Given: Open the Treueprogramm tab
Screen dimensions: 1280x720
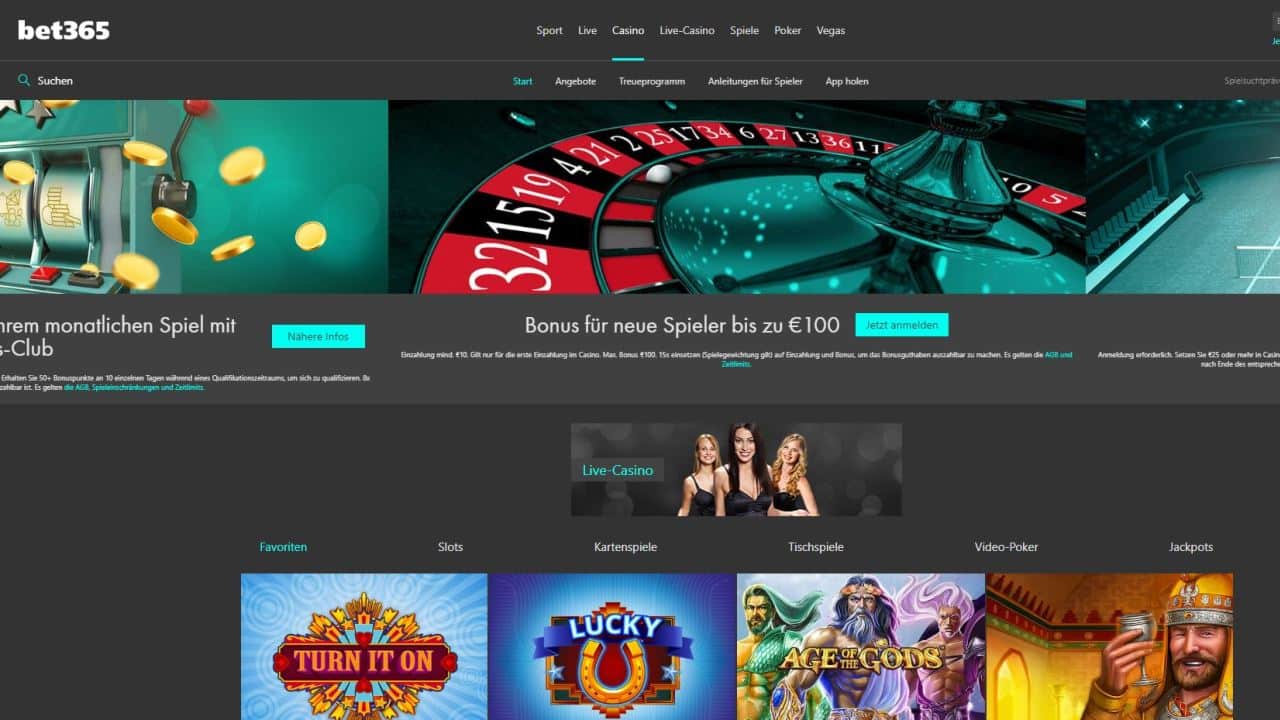Looking at the screenshot, I should (652, 81).
